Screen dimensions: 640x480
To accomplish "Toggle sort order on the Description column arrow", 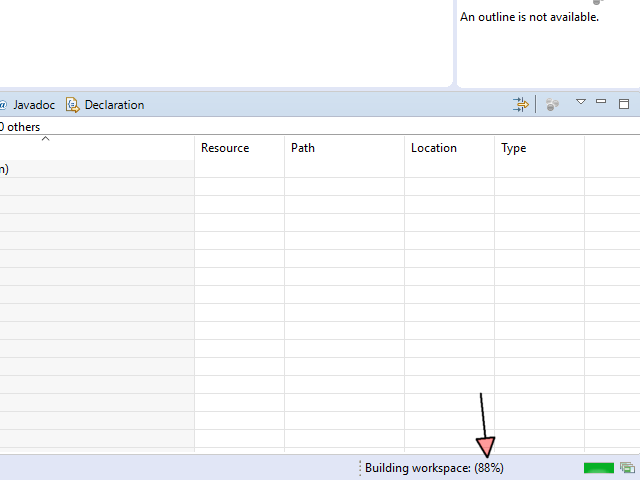I will [x=45, y=140].
